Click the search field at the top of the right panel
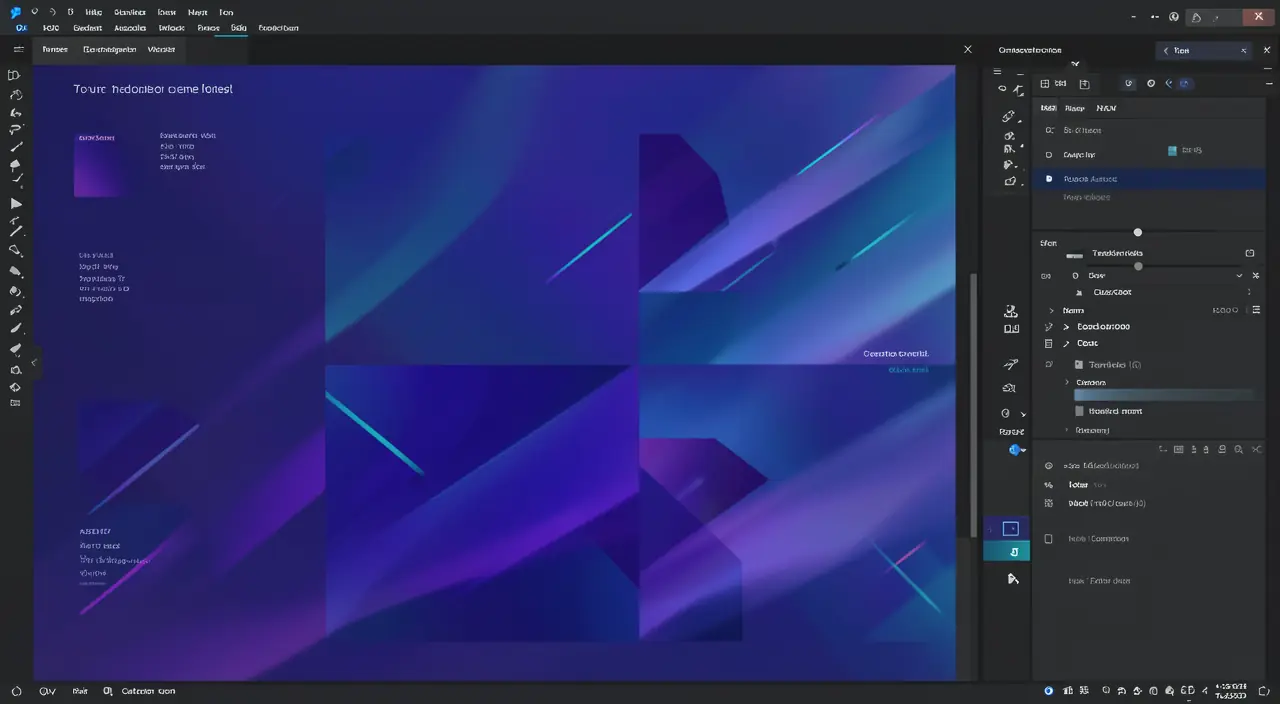1280x704 pixels. click(x=1204, y=50)
